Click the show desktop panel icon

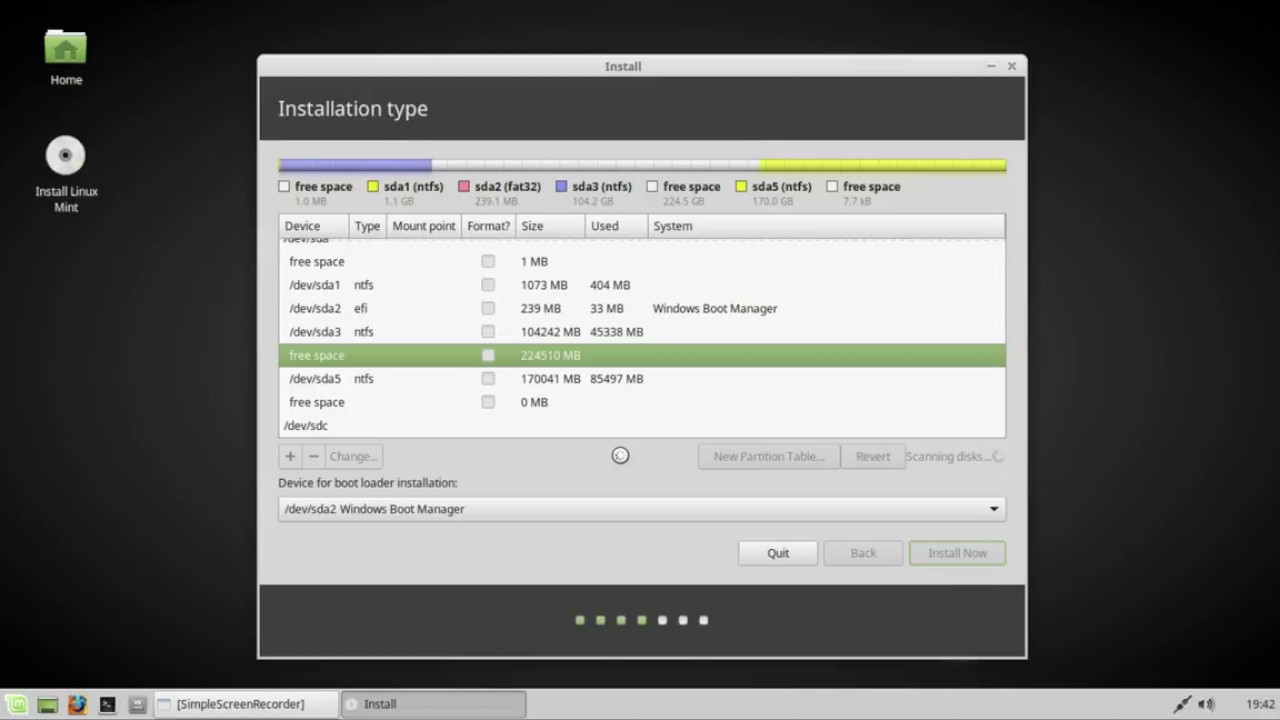point(47,704)
